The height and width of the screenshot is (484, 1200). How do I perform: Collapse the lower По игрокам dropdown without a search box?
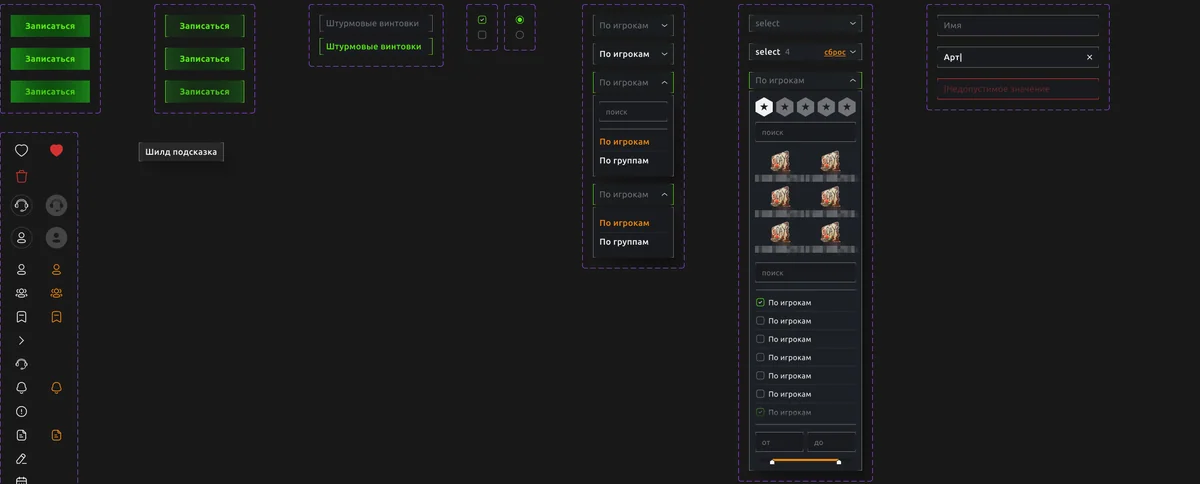[x=634, y=194]
